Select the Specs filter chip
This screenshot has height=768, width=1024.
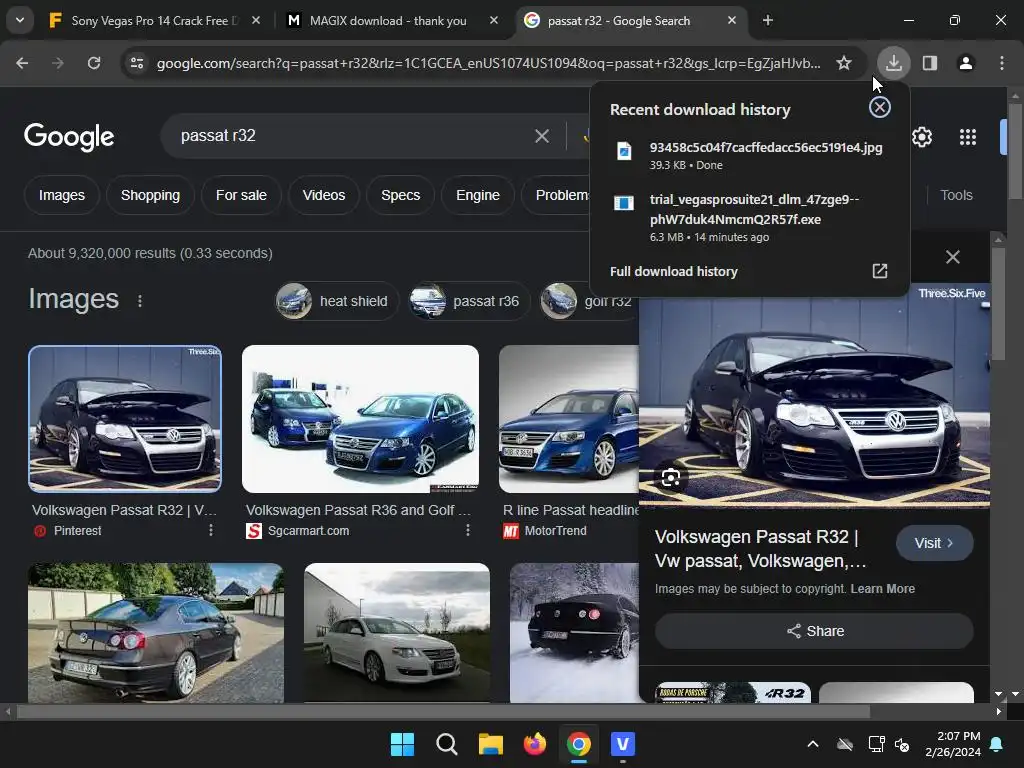coord(400,195)
